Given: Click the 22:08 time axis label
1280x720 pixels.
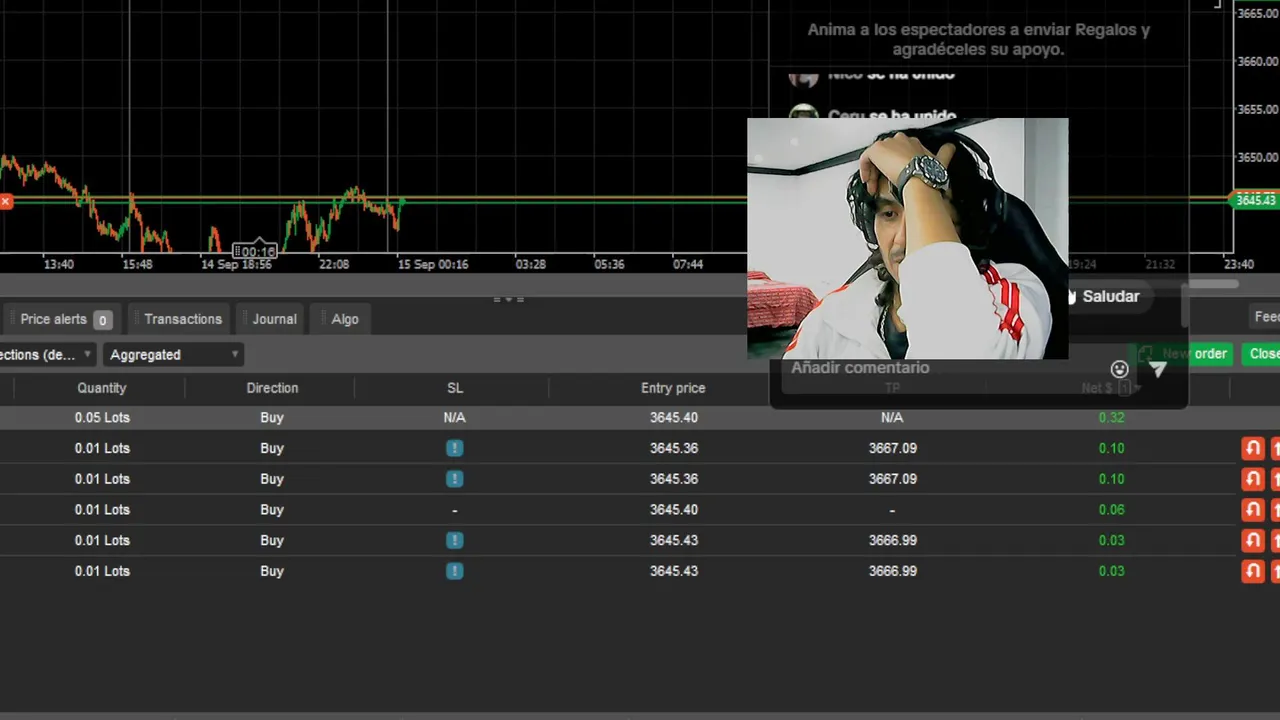Looking at the screenshot, I should click(334, 265).
